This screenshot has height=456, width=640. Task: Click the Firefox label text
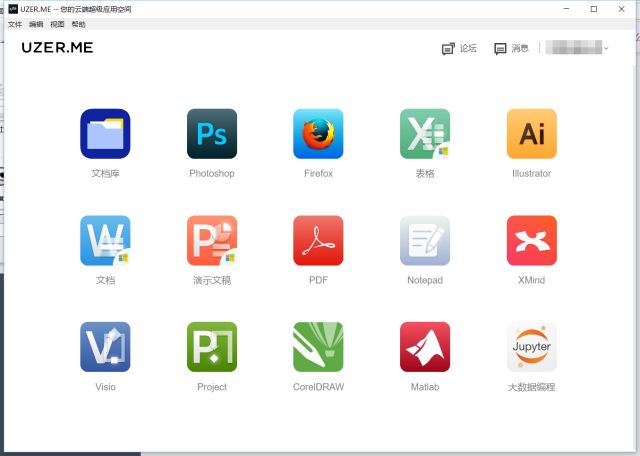point(318,174)
